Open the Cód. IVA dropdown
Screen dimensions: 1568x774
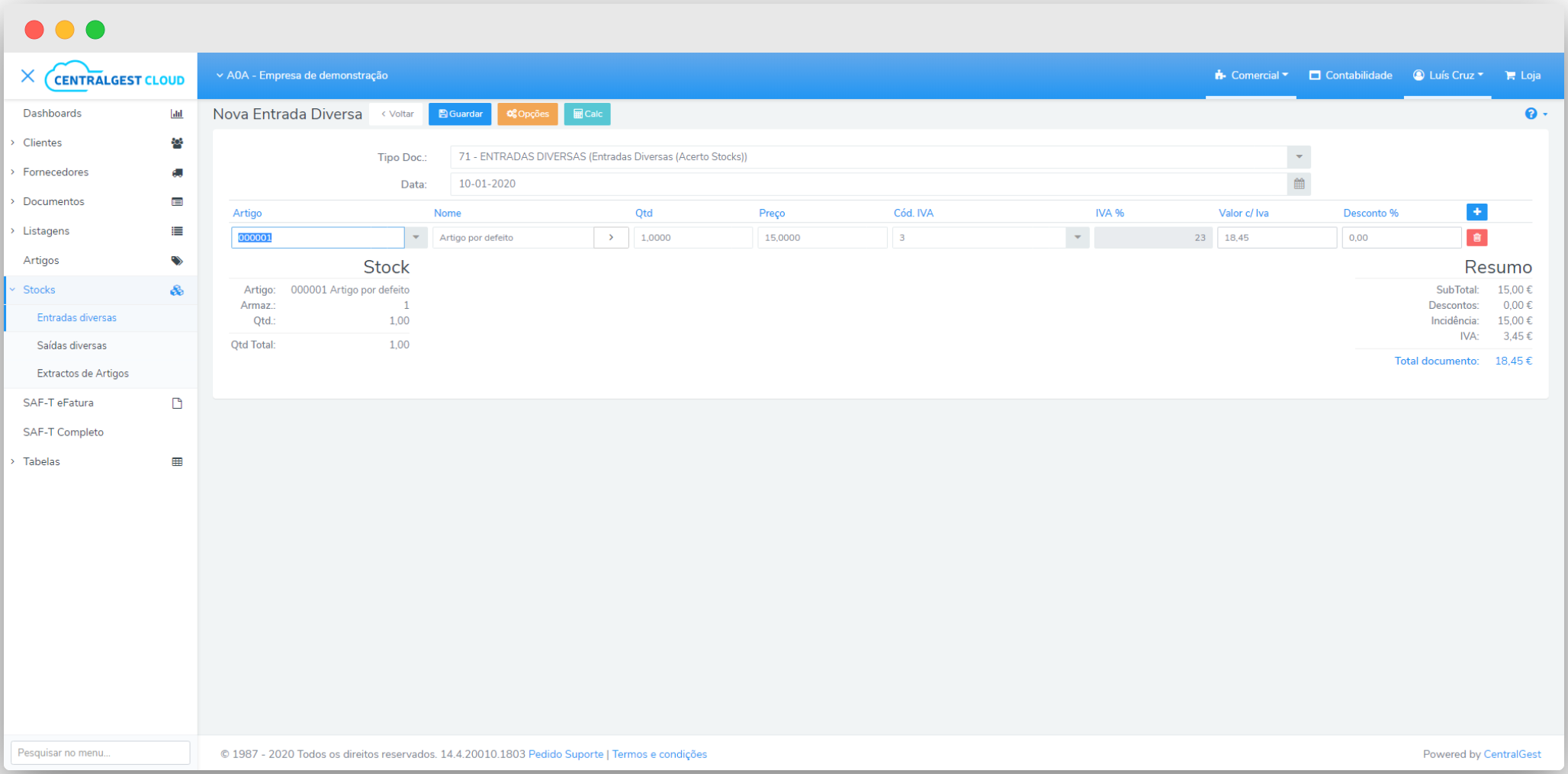[x=1077, y=238]
